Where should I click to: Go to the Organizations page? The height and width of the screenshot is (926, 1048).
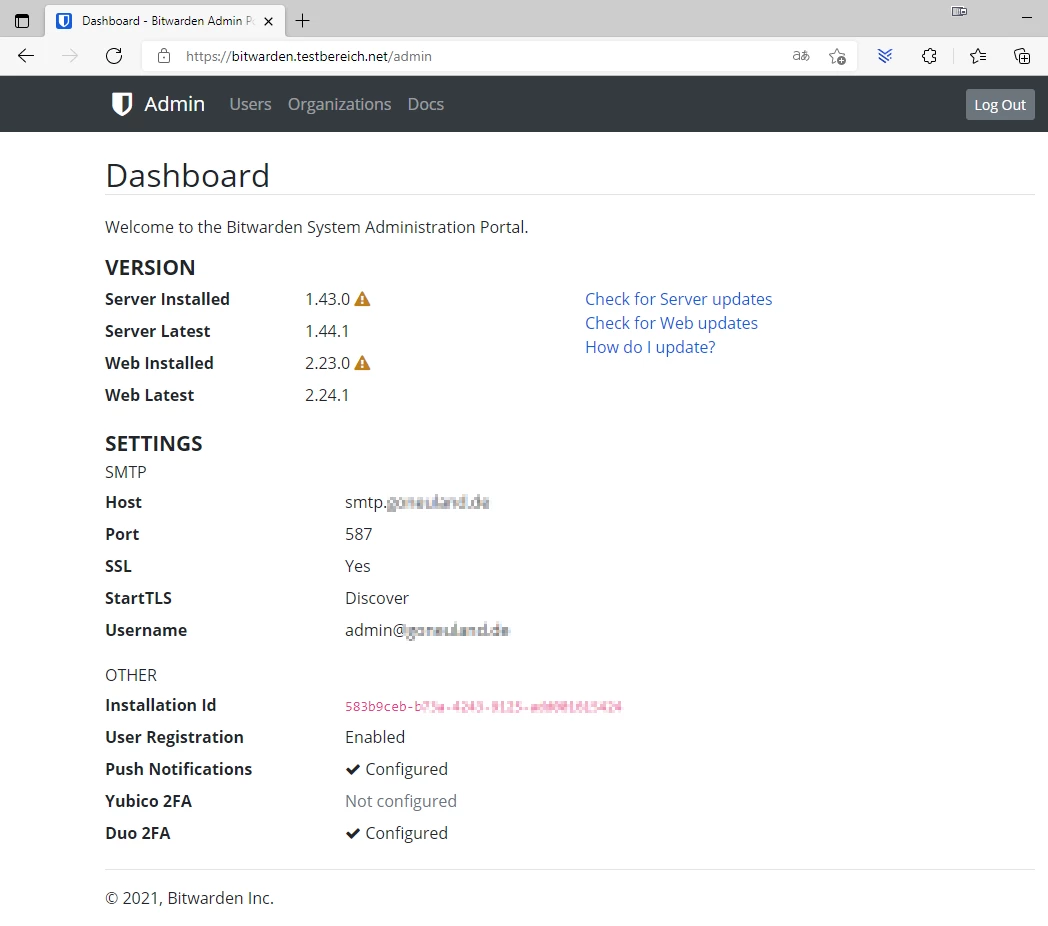pos(339,104)
